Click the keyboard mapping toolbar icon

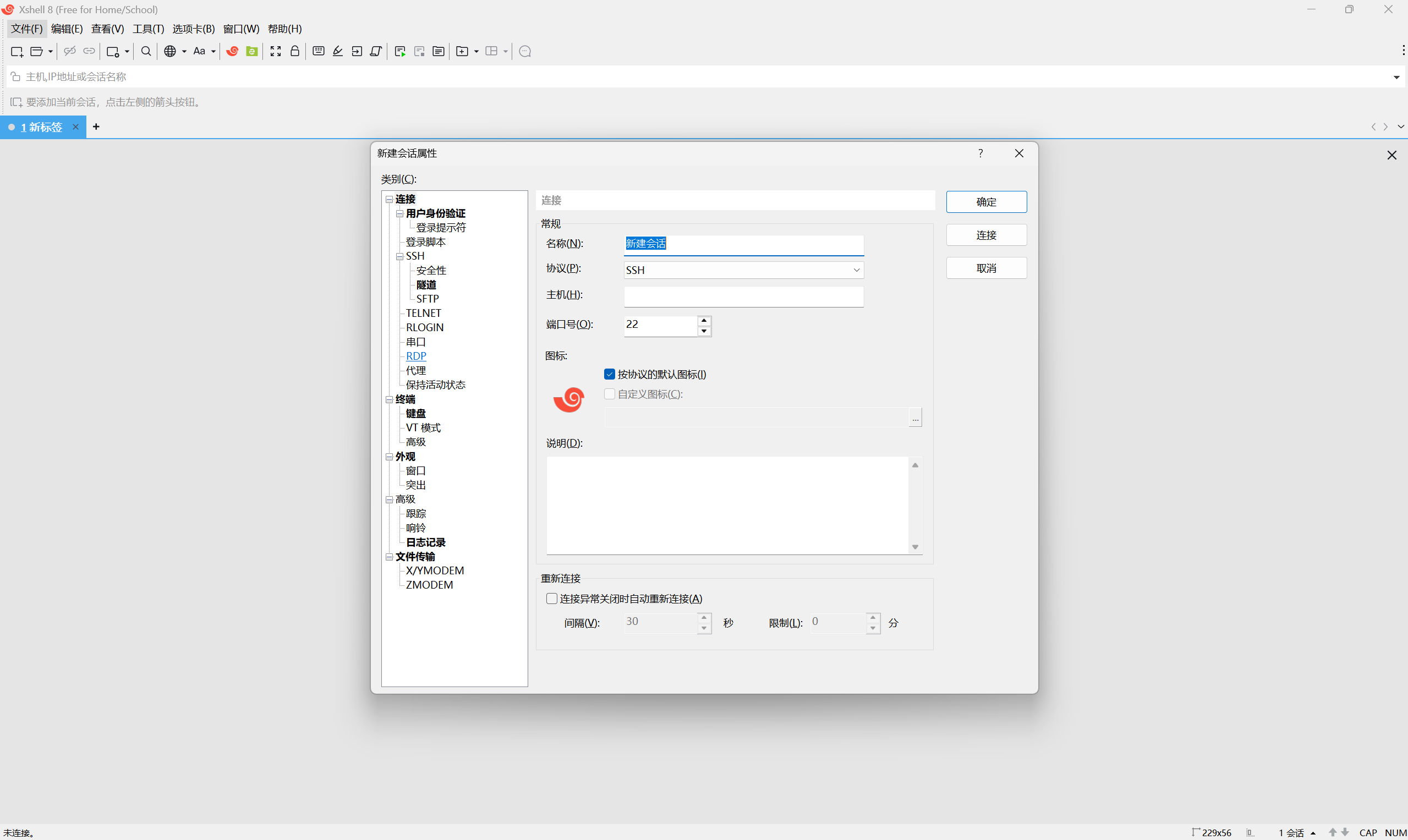(319, 52)
